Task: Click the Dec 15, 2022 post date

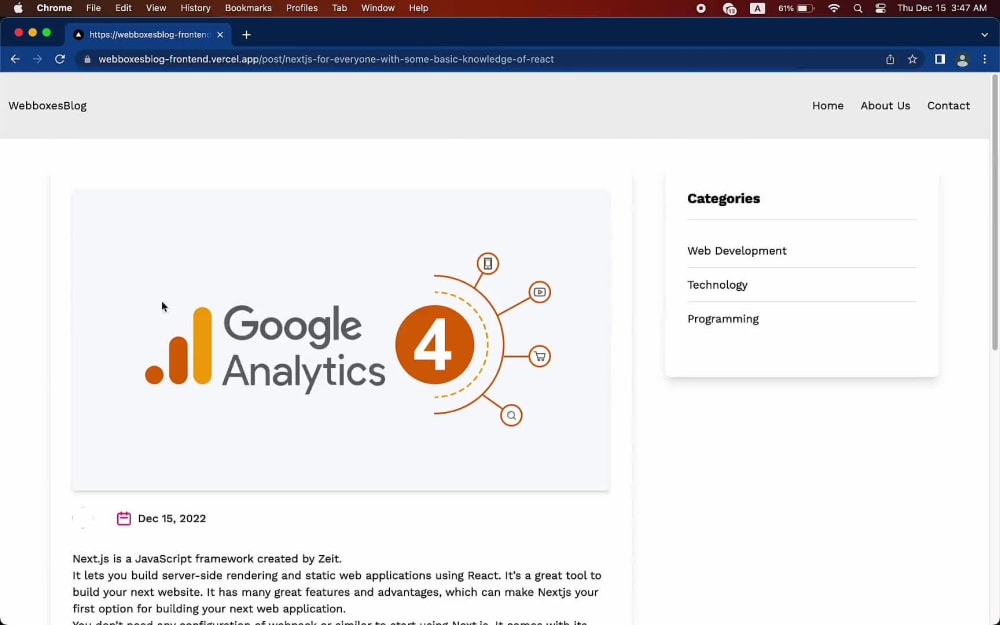Action: tap(172, 518)
